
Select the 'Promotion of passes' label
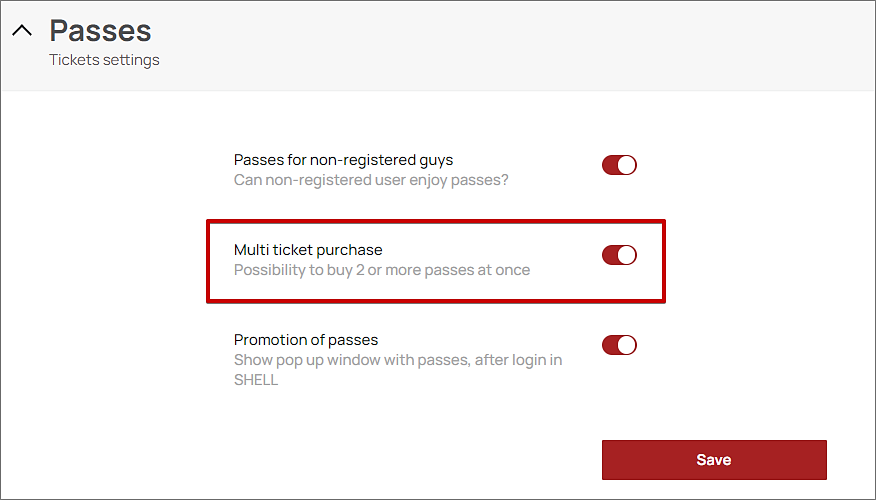(305, 340)
